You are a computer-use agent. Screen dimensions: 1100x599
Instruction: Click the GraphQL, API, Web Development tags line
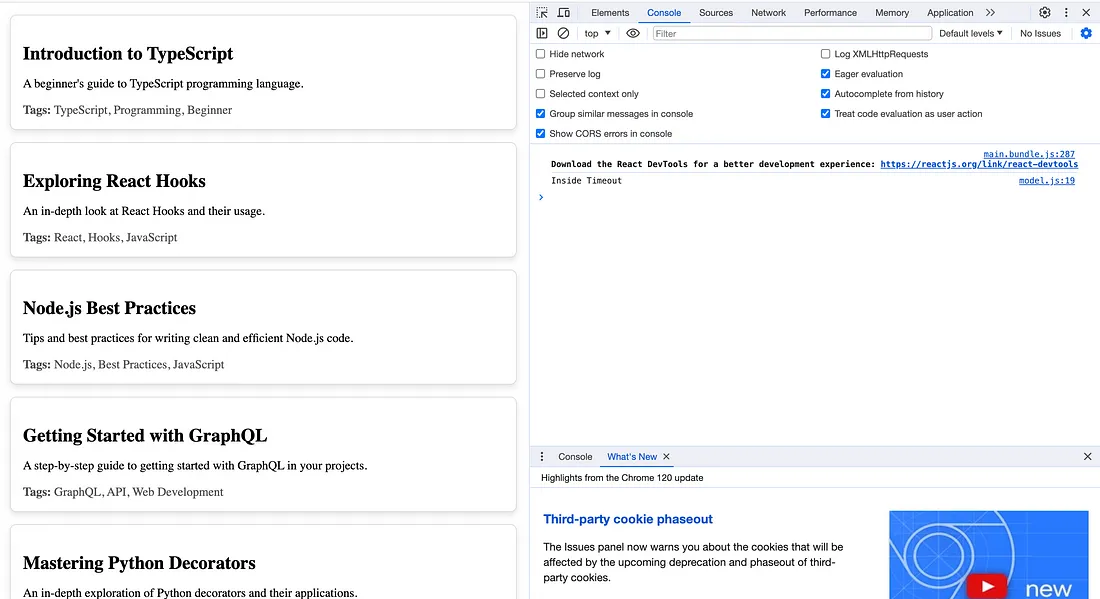pos(123,492)
